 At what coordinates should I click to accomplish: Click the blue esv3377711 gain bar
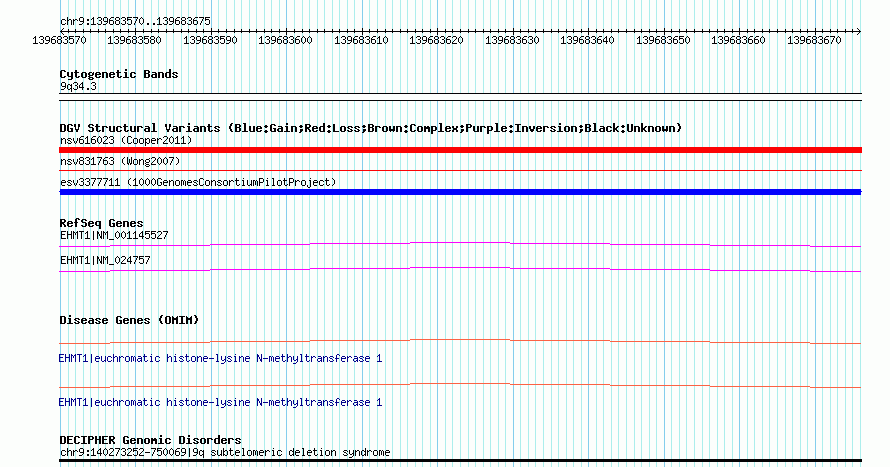click(460, 192)
